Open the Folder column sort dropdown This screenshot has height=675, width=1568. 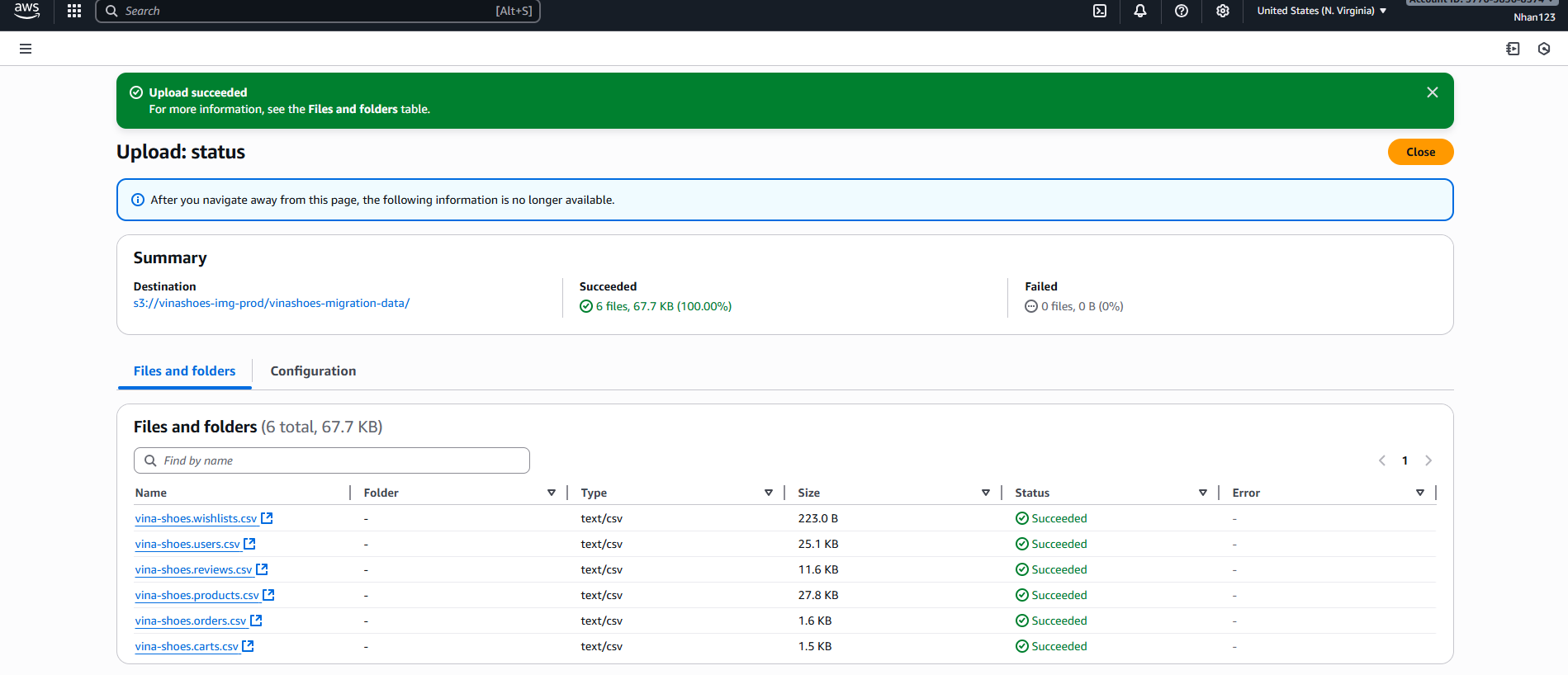(552, 493)
